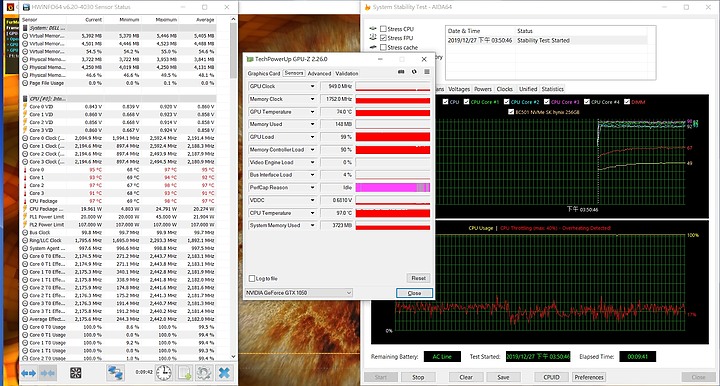
Task: Click the blue X close-sensors icon in HWiNFO
Action: (x=224, y=373)
